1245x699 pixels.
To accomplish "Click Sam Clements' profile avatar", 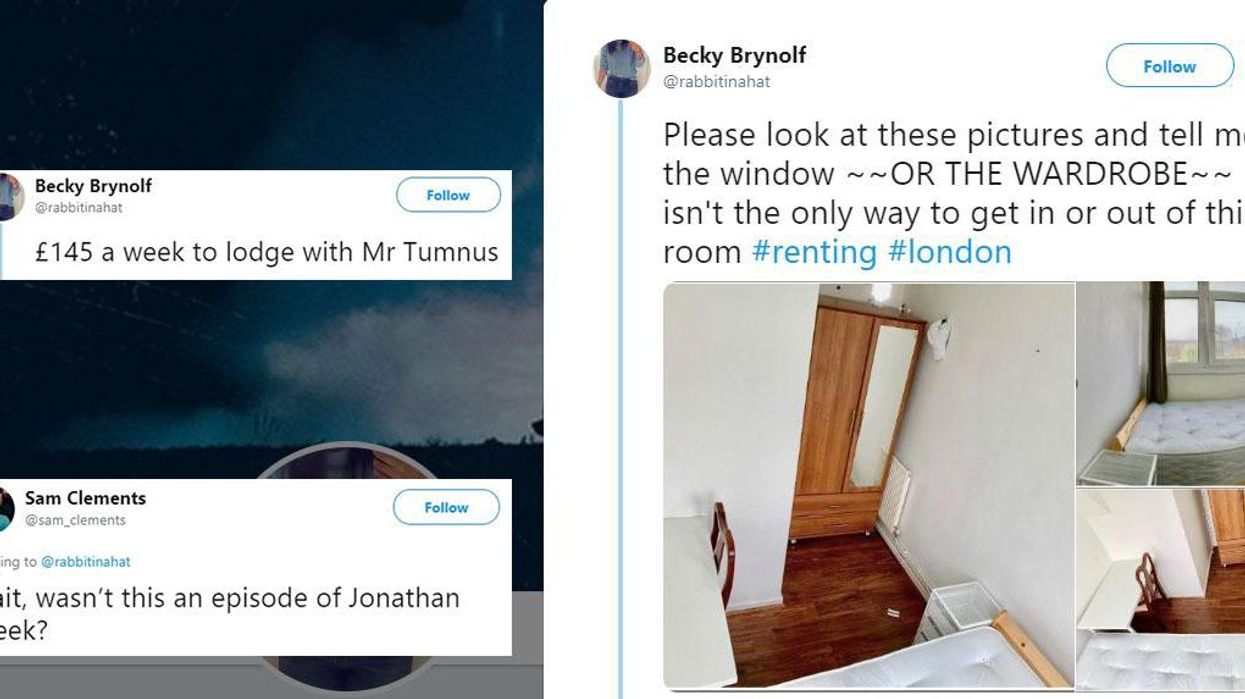I will (6, 508).
